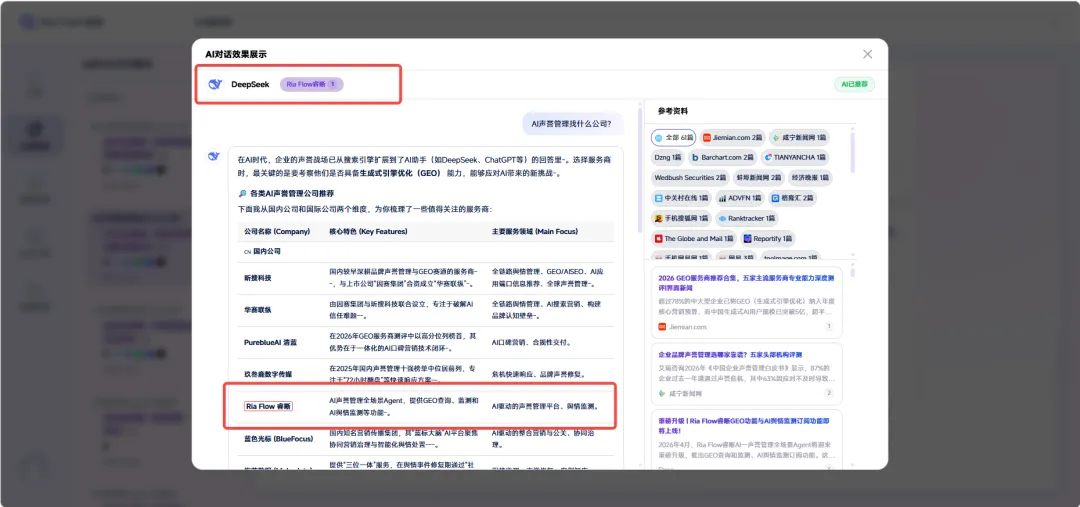
Task: Click the DeepSeek whale logo in header
Action: coord(214,85)
